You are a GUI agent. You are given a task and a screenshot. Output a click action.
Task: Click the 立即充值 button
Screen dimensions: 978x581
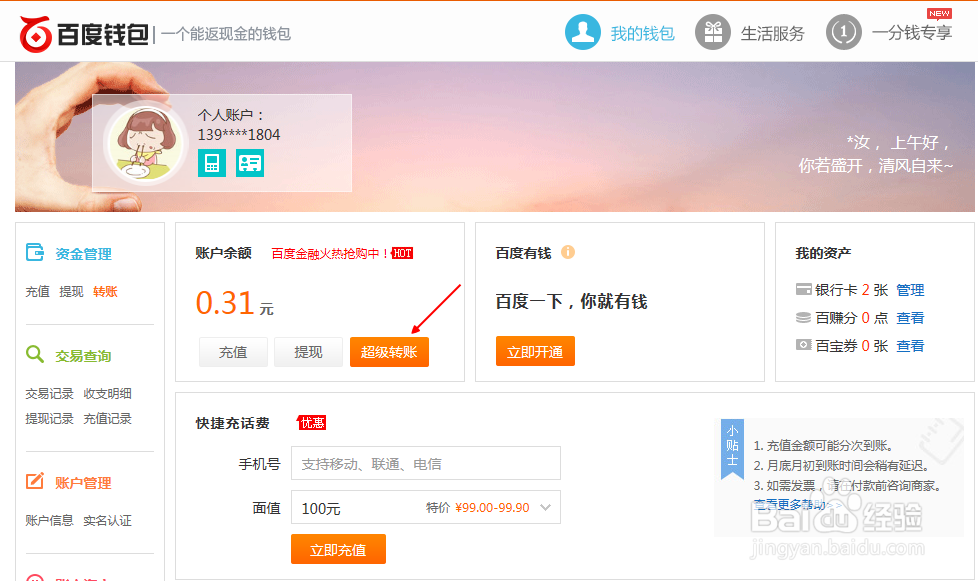338,549
